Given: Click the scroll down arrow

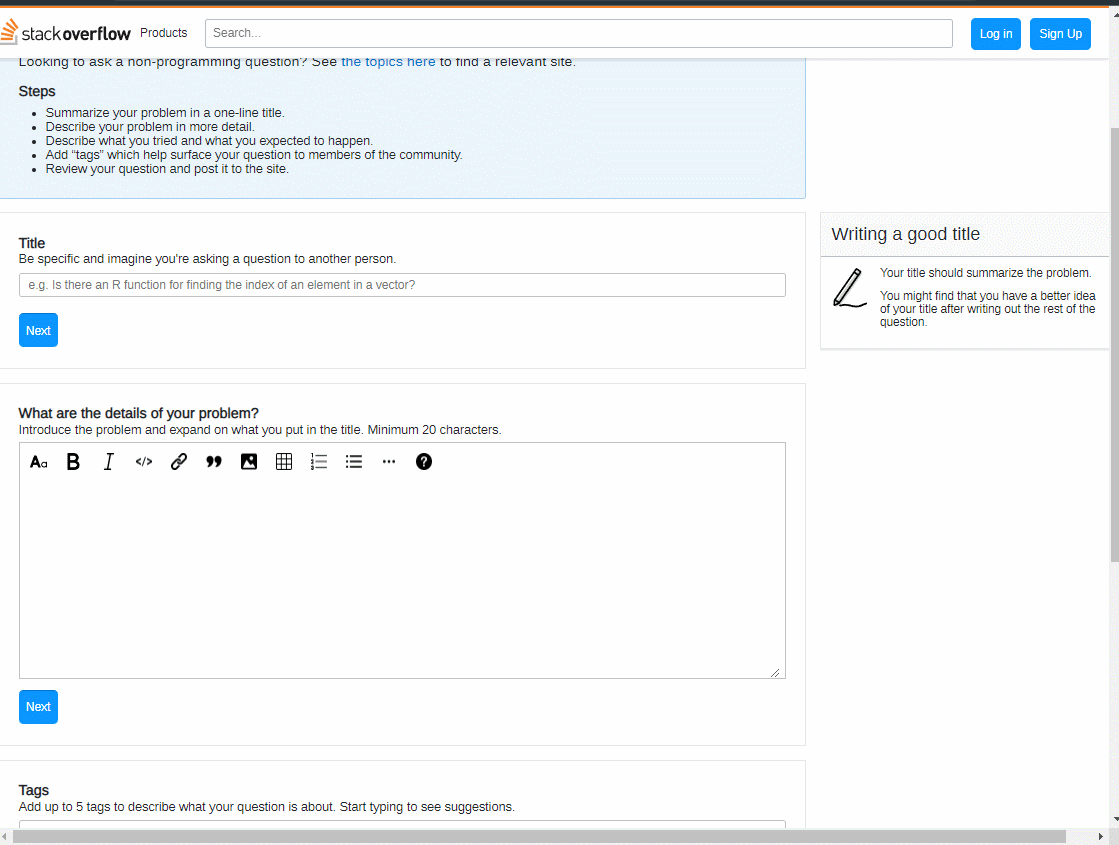Looking at the screenshot, I should [x=1114, y=819].
